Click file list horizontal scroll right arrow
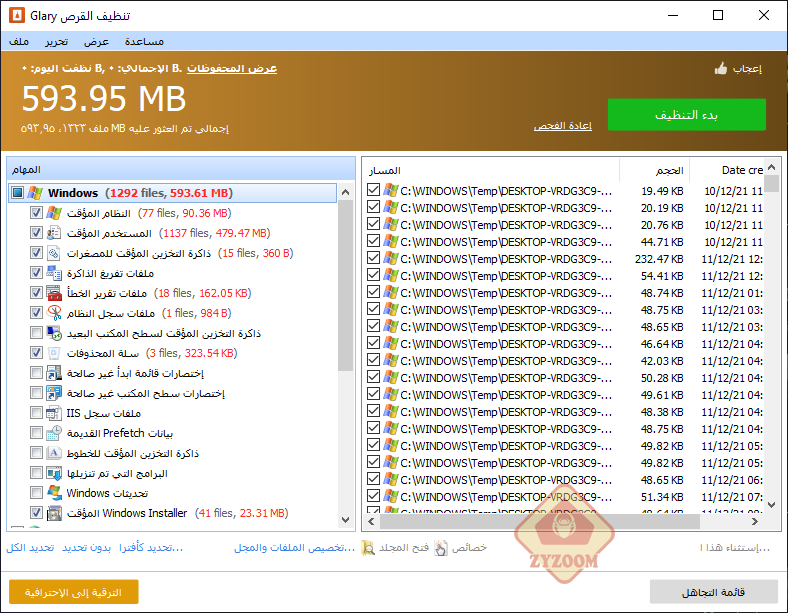The width and height of the screenshot is (788, 613). point(755,522)
